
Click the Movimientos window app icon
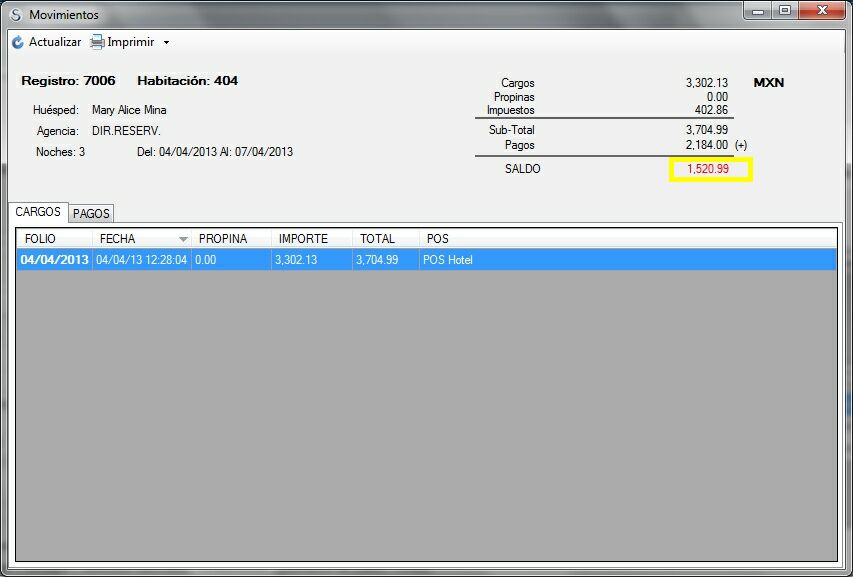point(16,15)
